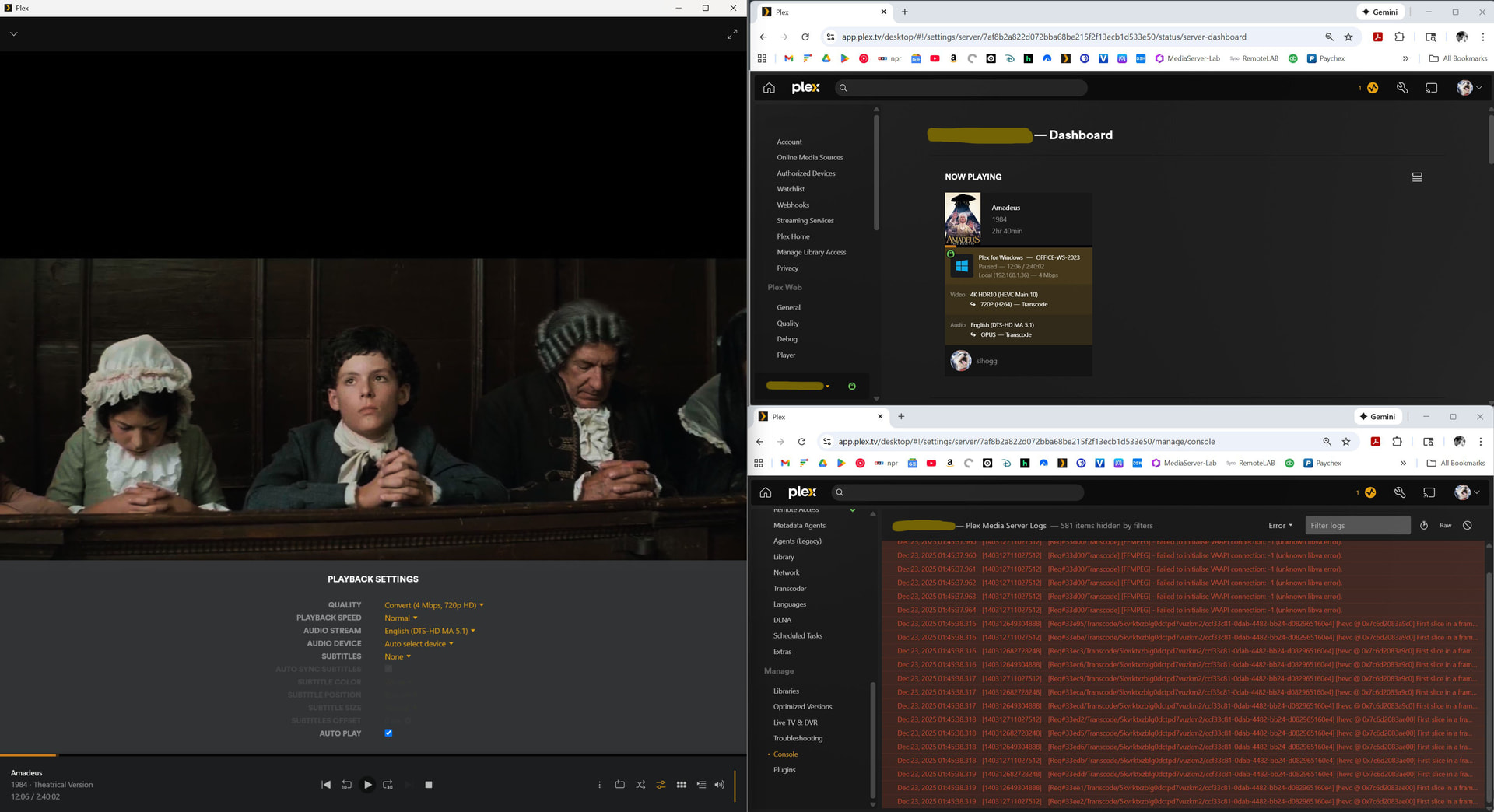The image size is (1494, 812).
Task: Open Streaming Services settings
Action: pos(805,221)
